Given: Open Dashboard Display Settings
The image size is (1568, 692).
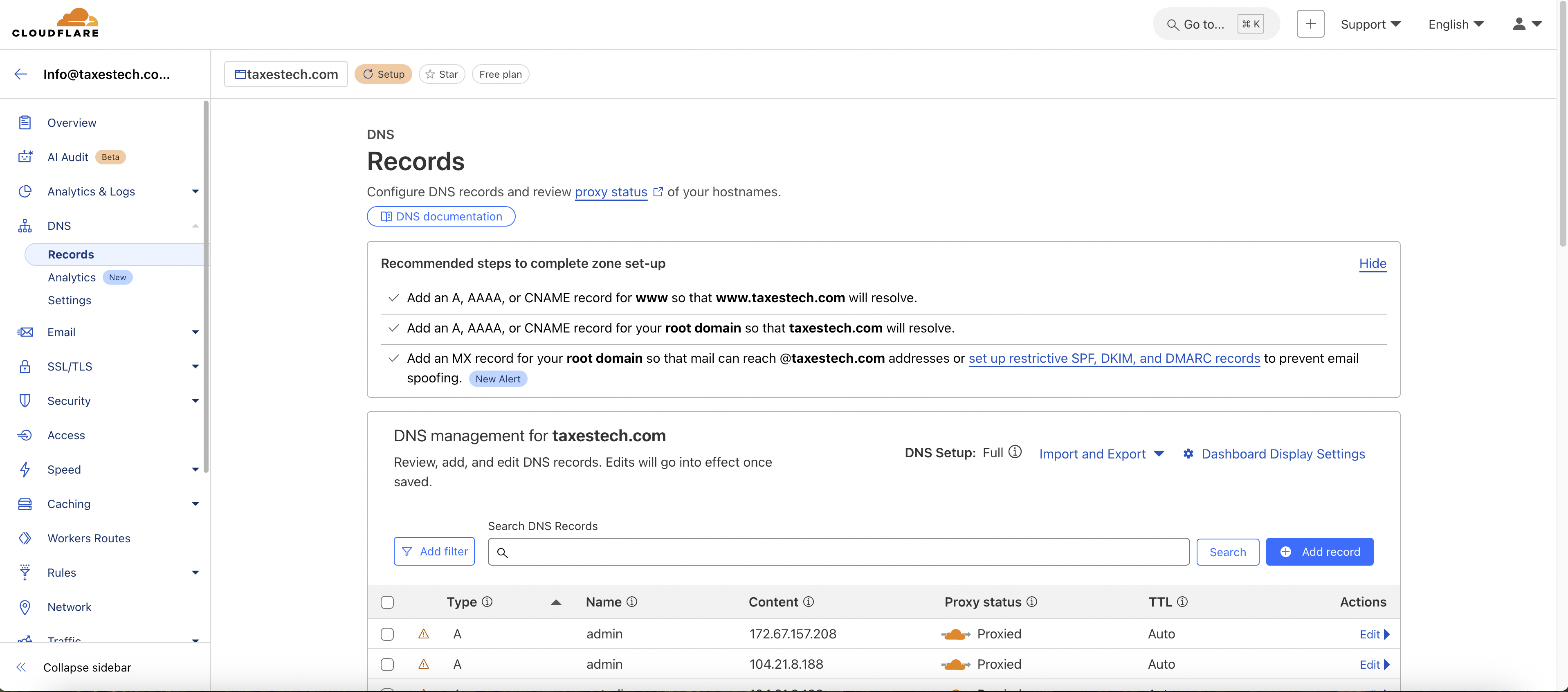Looking at the screenshot, I should (x=1274, y=454).
